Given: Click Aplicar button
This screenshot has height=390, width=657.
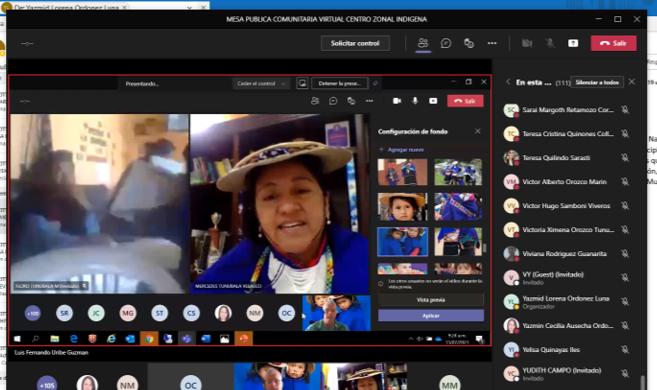Looking at the screenshot, I should 431,315.
